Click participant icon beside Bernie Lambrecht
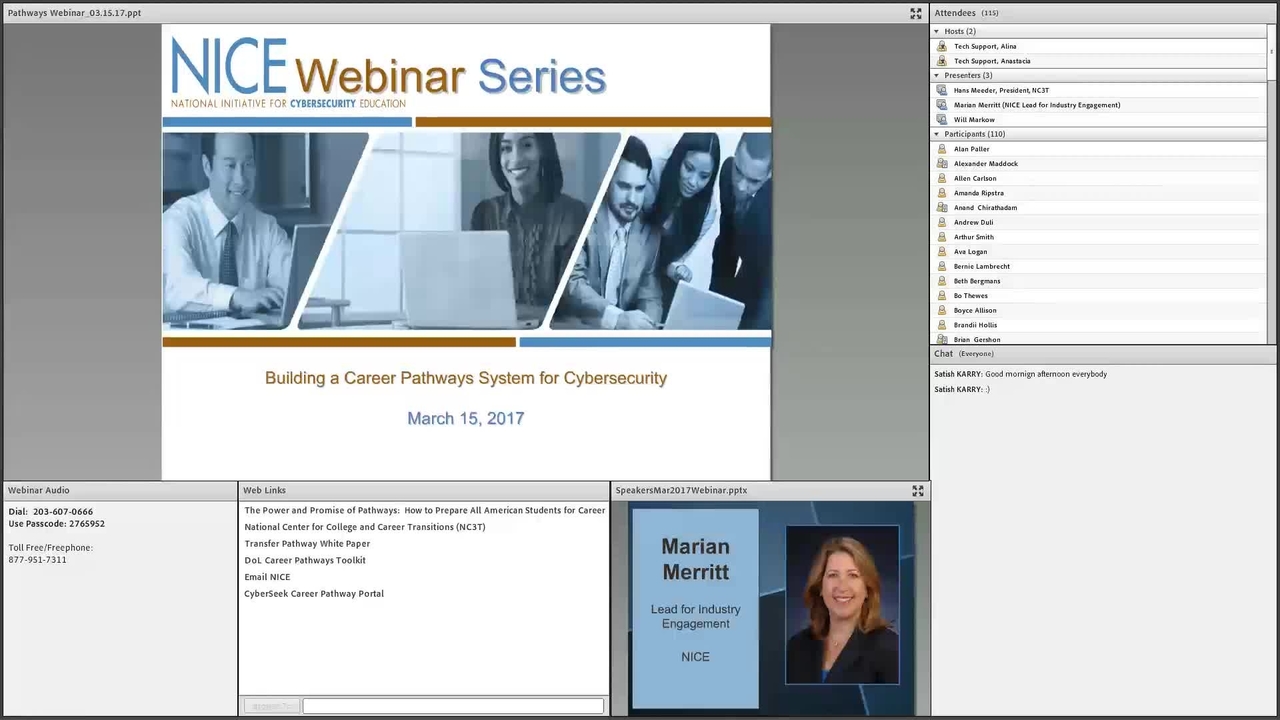 click(x=941, y=266)
